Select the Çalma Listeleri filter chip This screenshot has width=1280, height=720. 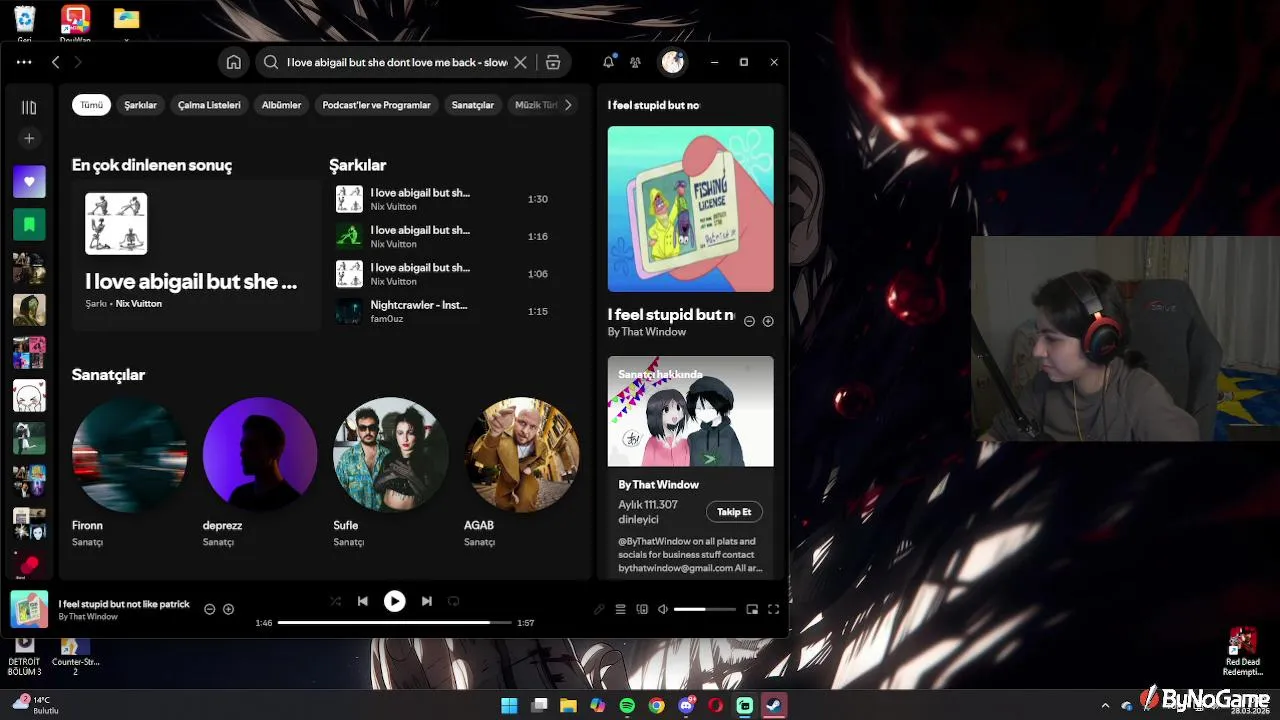pos(209,105)
